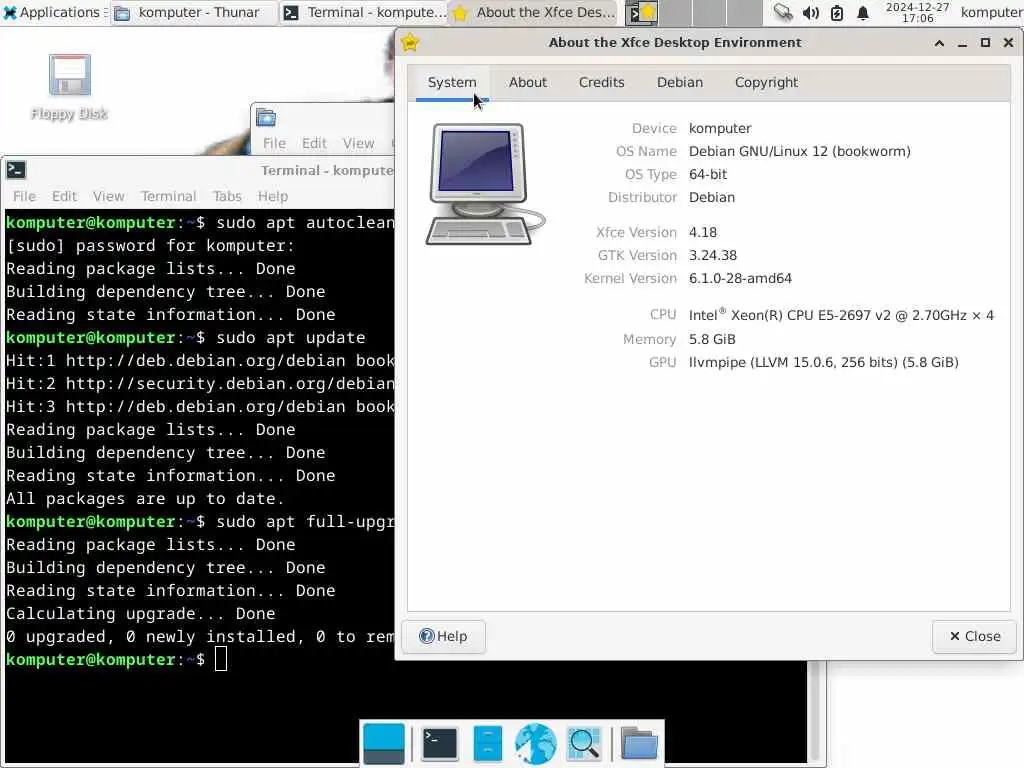Switch to the About tab
Image resolution: width=1024 pixels, height=768 pixels.
point(528,82)
